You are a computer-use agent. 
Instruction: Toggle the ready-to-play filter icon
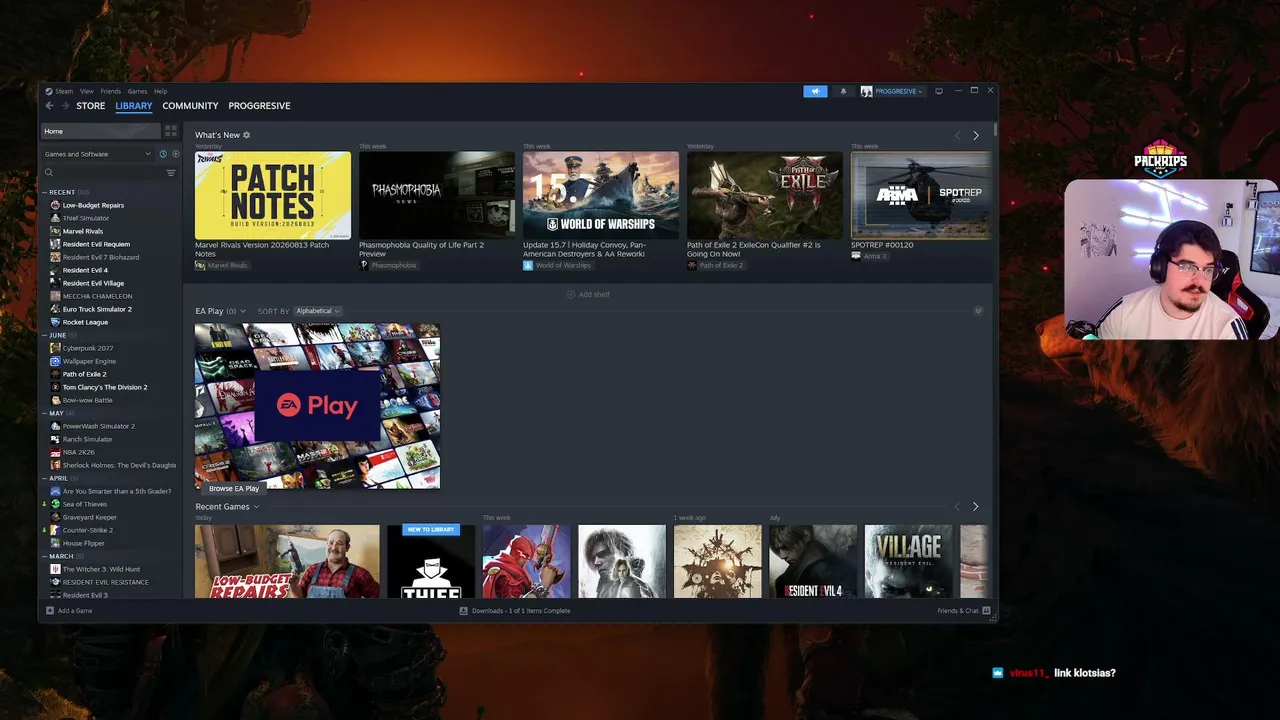click(x=175, y=154)
